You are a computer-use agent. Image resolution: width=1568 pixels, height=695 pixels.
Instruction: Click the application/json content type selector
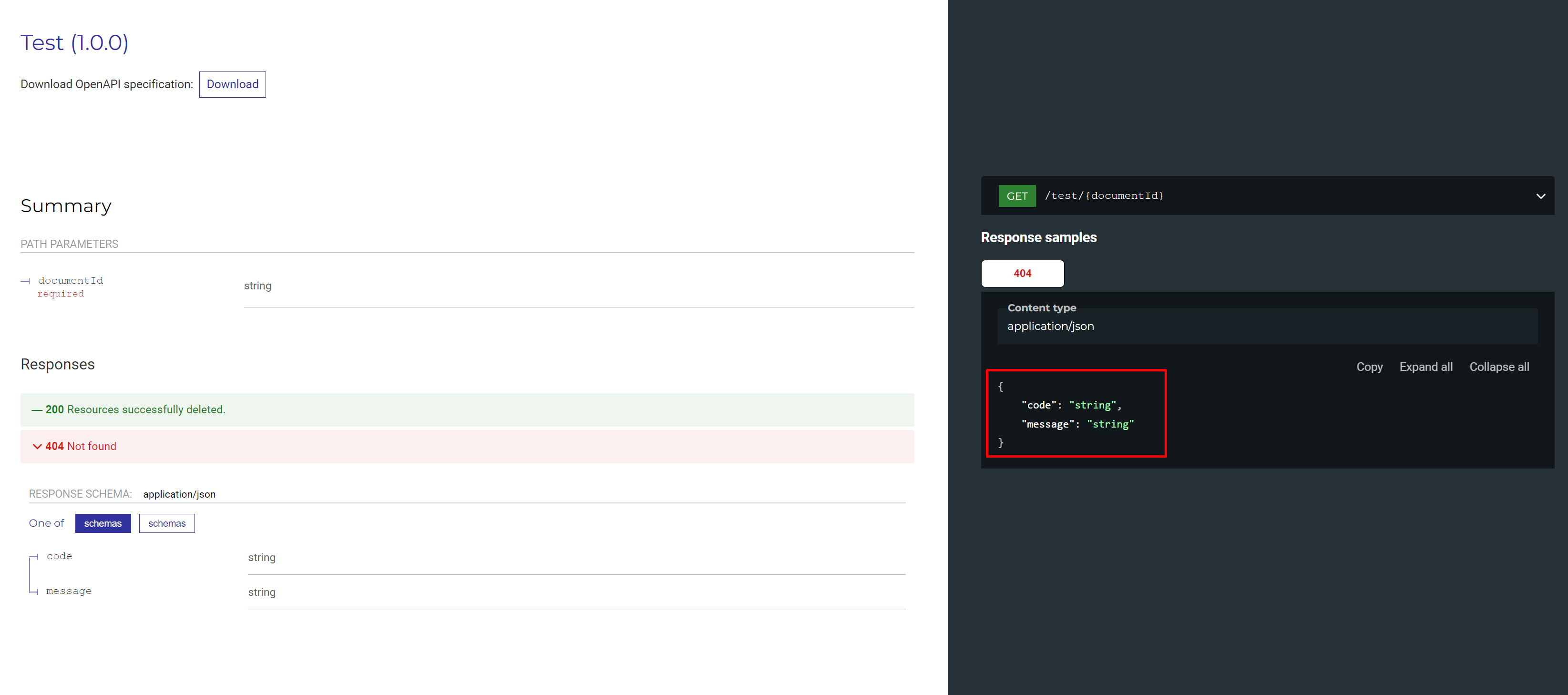click(1051, 326)
